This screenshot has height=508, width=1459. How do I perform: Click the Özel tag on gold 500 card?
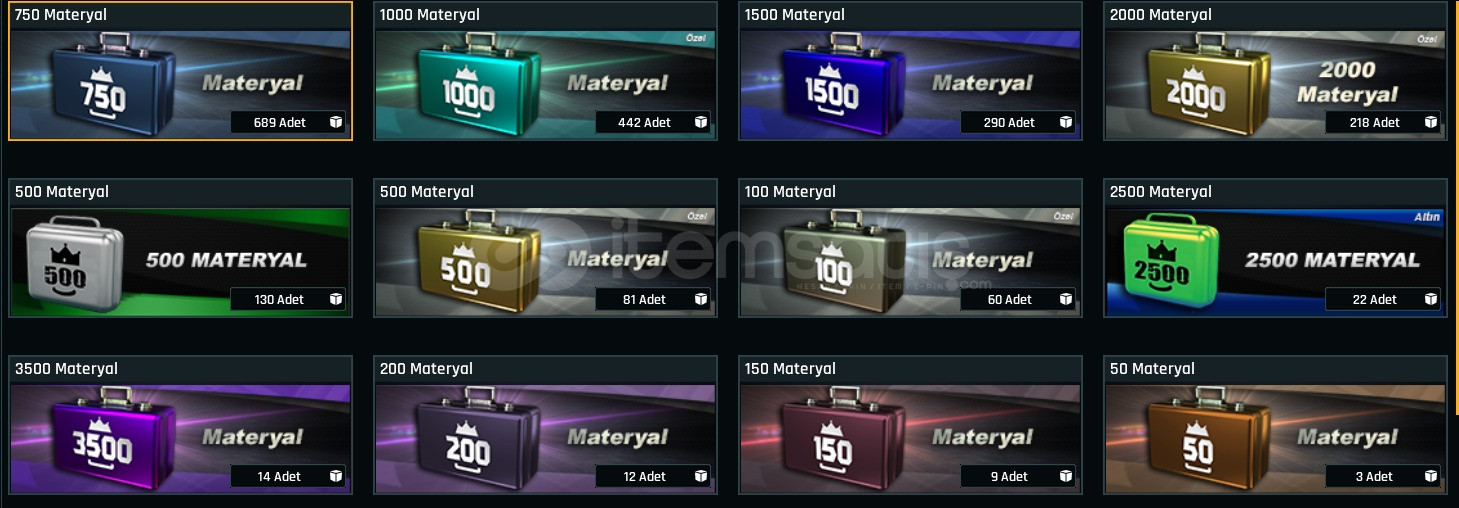(x=697, y=216)
